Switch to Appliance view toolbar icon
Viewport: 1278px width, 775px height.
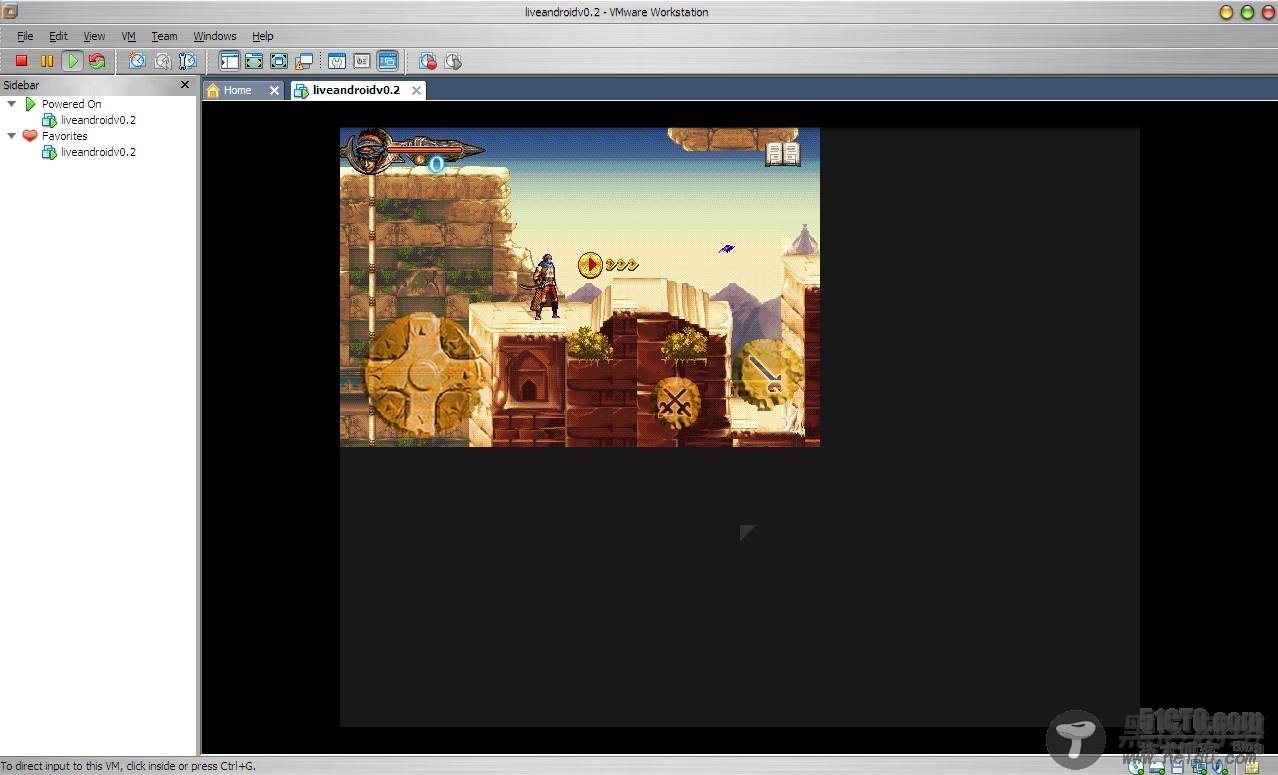point(362,61)
